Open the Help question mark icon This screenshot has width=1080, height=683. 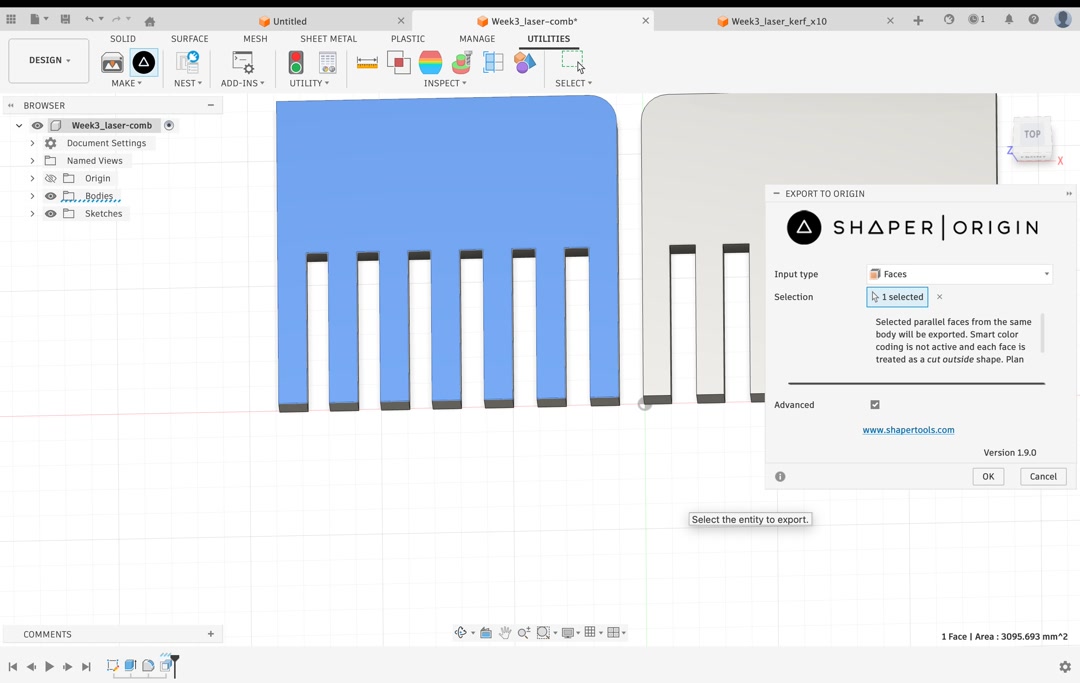coord(1033,20)
